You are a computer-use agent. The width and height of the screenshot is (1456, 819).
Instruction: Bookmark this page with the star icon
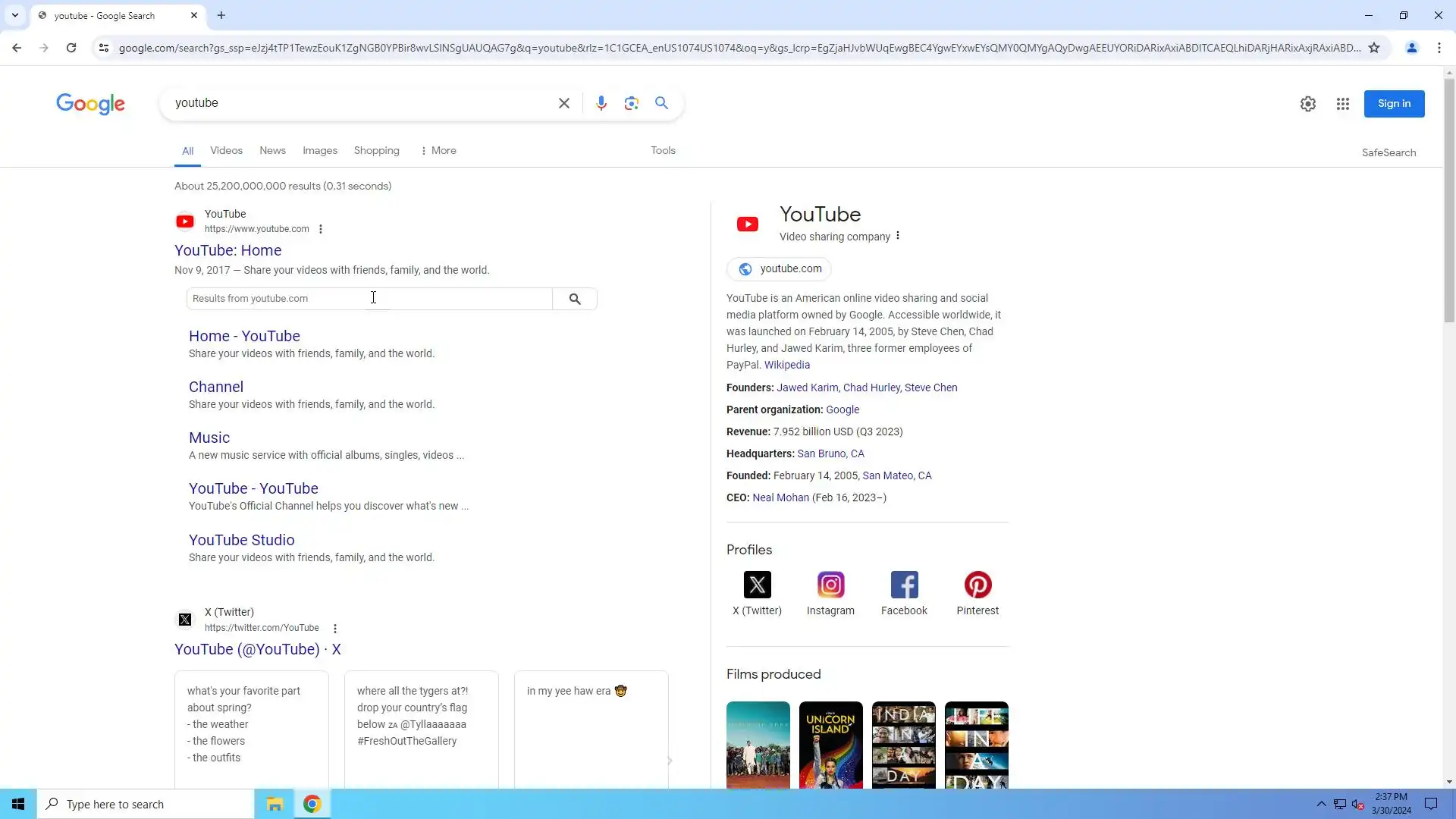(x=1373, y=48)
